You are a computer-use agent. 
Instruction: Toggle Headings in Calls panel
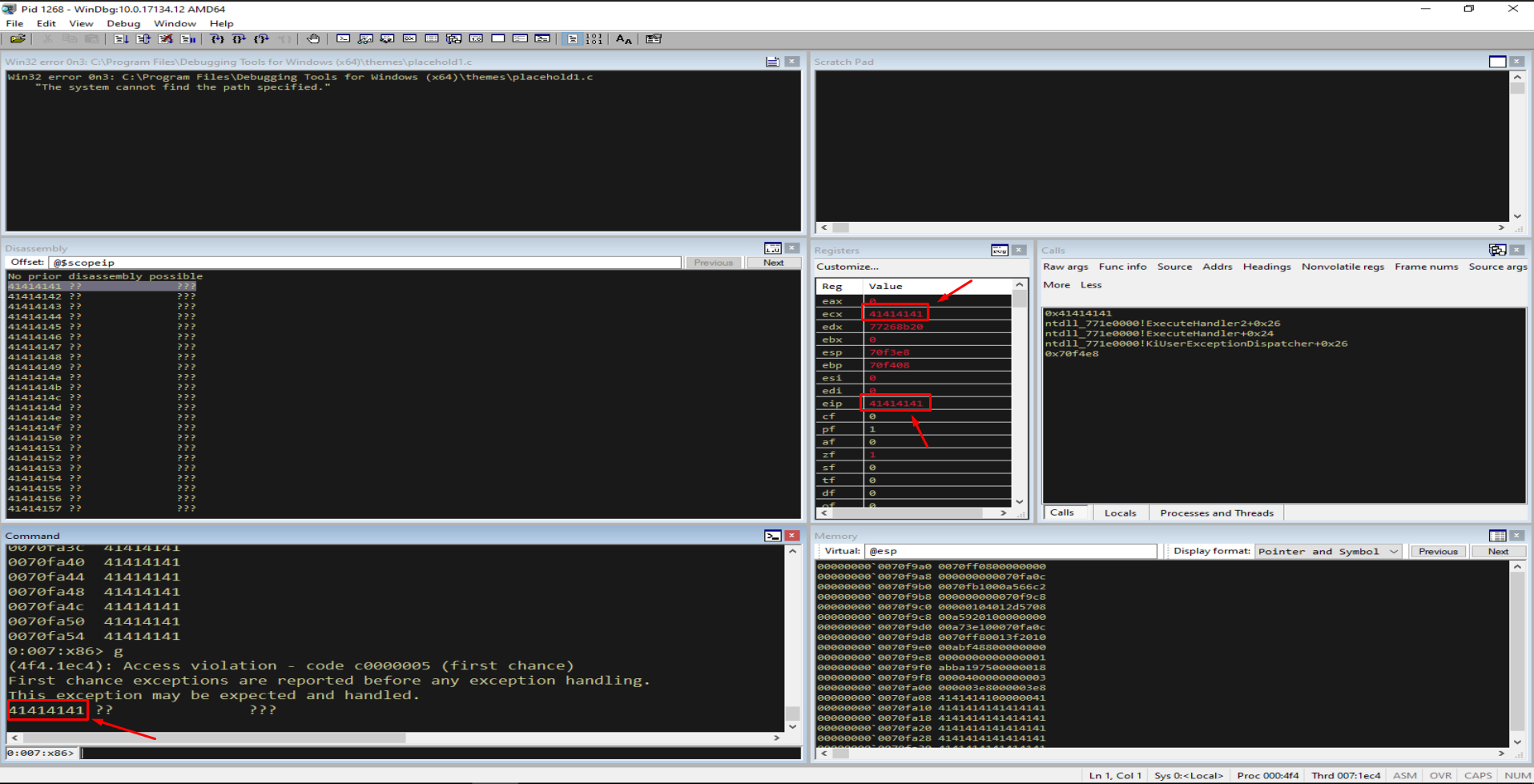point(1266,267)
